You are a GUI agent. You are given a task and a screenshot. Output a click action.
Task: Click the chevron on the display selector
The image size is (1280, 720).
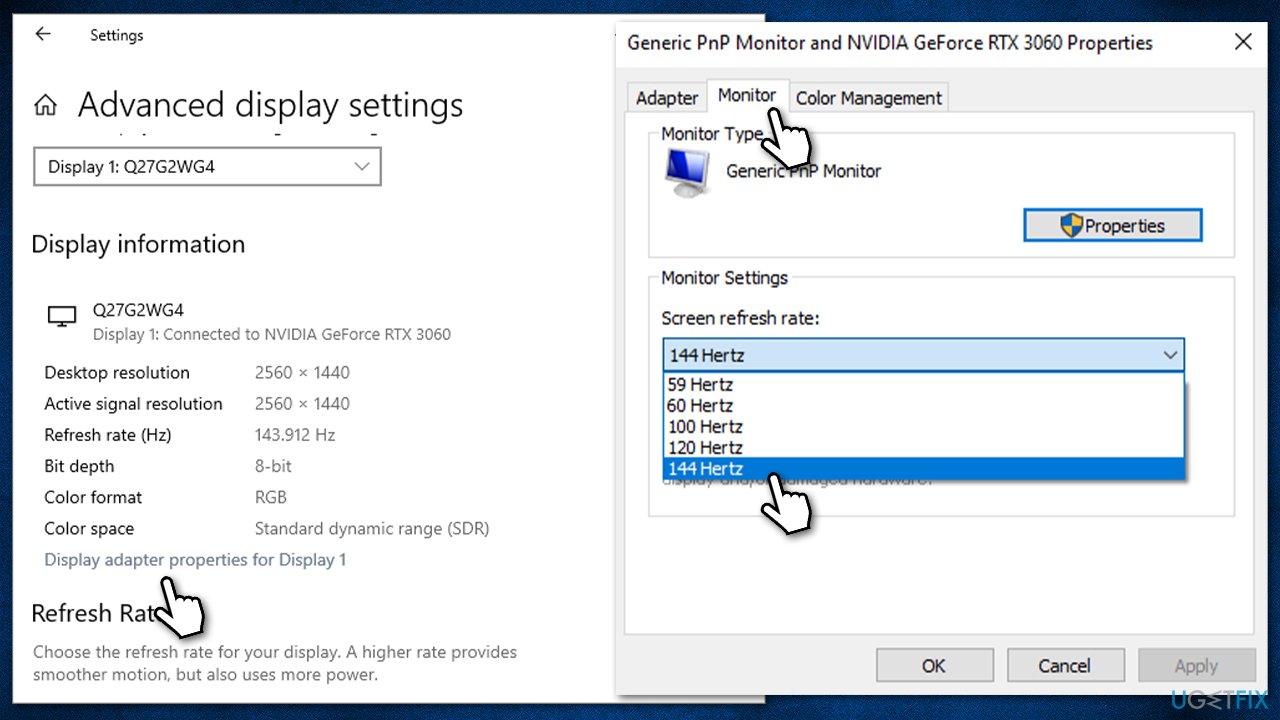click(x=361, y=166)
